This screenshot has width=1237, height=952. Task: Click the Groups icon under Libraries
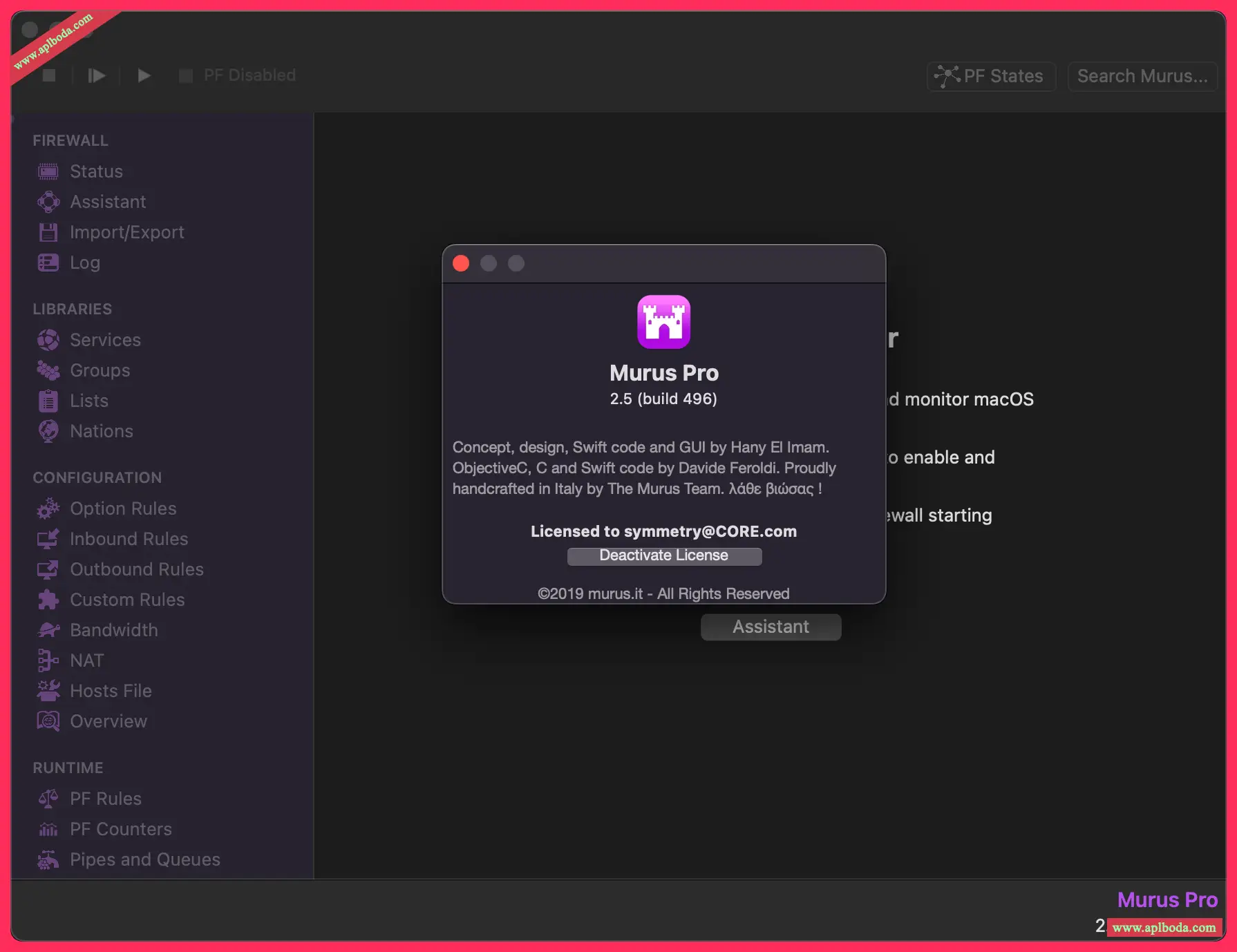tap(48, 370)
